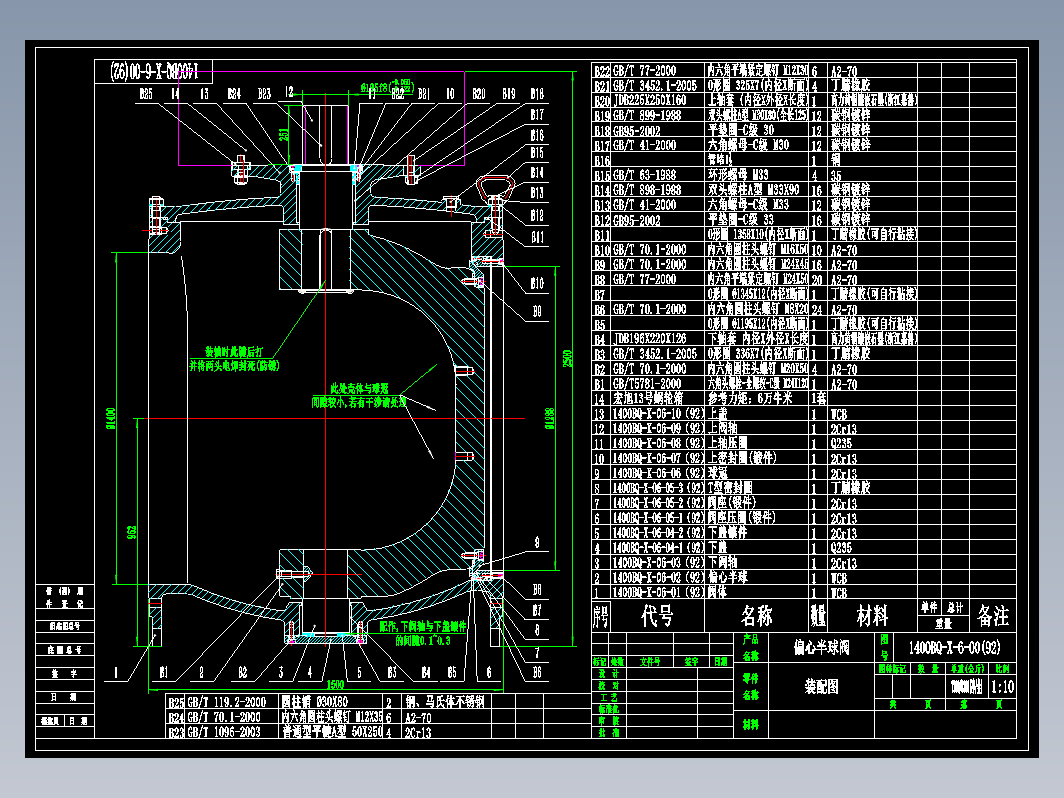This screenshot has width=1064, height=798.
Task: Select the 材料 column header
Action: coord(872,615)
